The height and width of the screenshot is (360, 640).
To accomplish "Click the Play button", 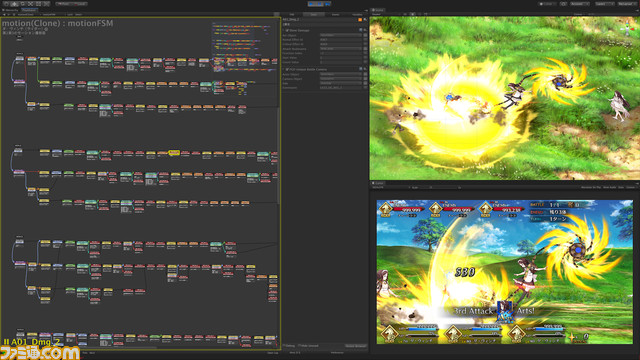I will (x=311, y=4).
